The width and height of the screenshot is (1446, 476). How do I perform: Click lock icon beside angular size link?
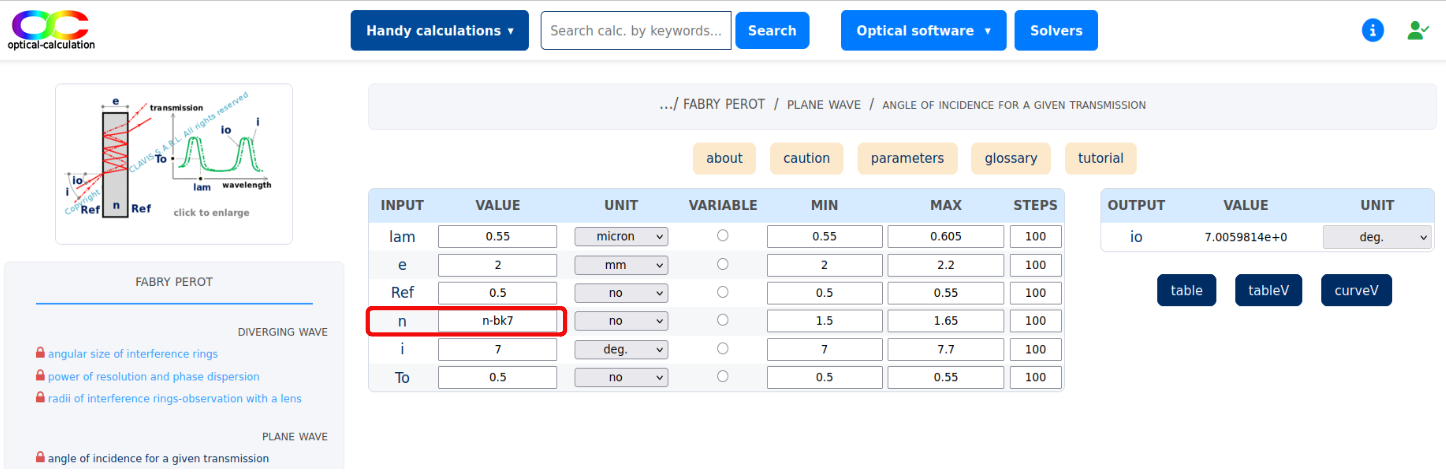tap(40, 354)
